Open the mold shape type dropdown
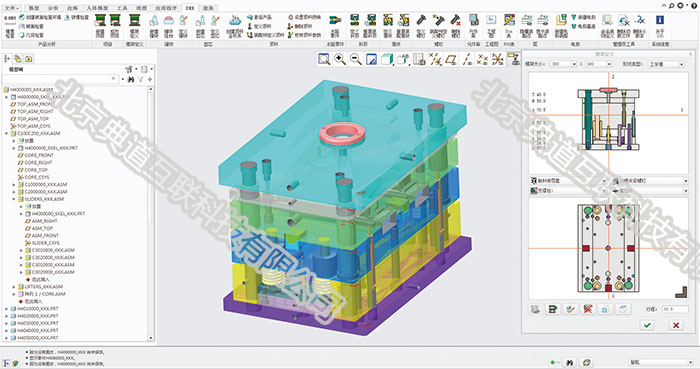Image resolution: width=700 pixels, height=369 pixels. [x=667, y=64]
